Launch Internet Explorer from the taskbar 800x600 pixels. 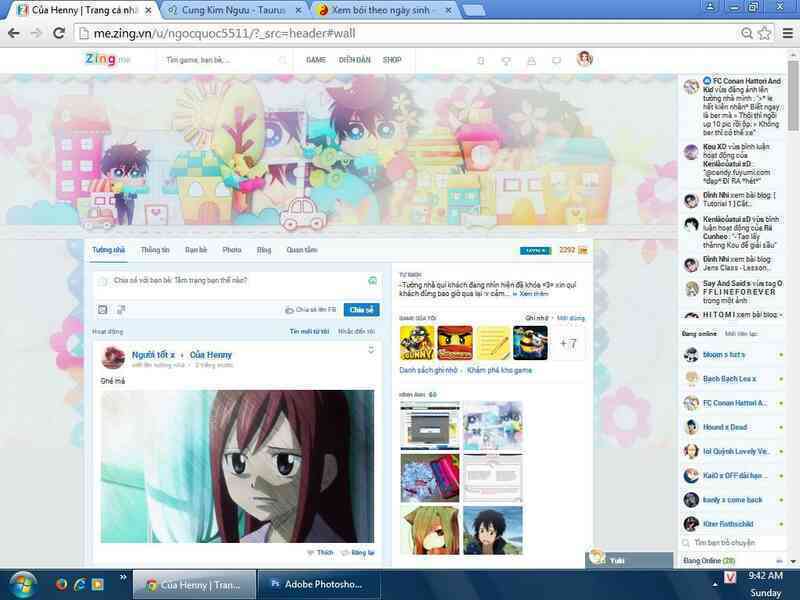80,584
